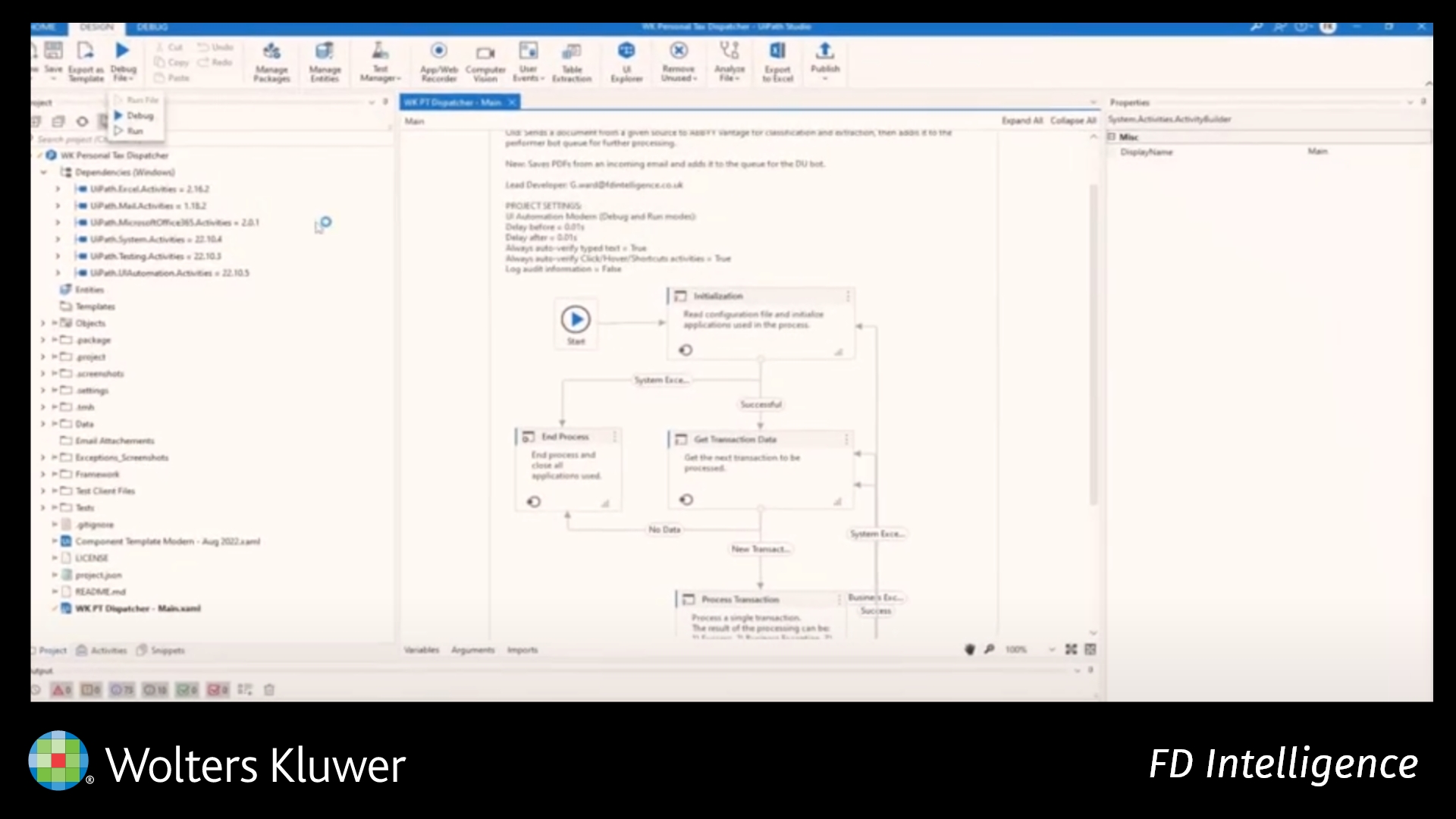Open the Variables panel at designer bottom
The image size is (1456, 819).
[421, 650]
